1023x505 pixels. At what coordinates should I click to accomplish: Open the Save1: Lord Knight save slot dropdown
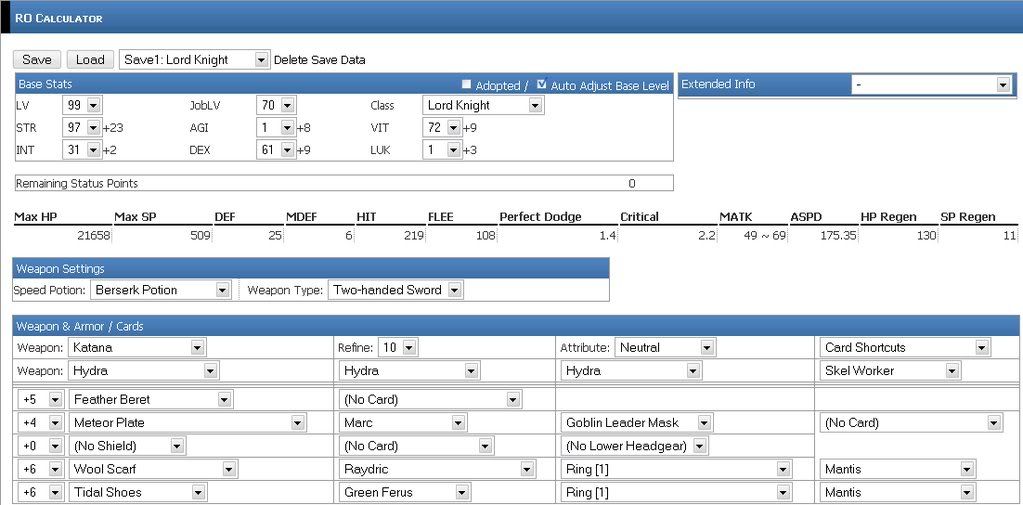tap(194, 60)
